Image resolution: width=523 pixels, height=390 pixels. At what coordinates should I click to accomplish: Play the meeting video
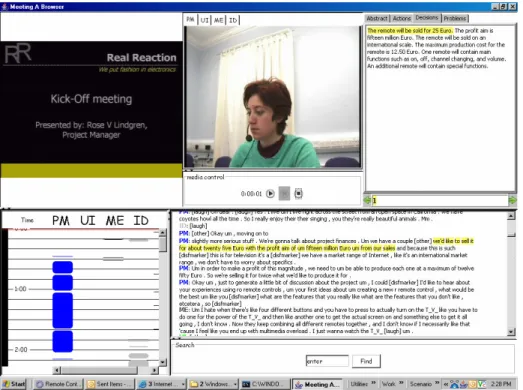270,193
